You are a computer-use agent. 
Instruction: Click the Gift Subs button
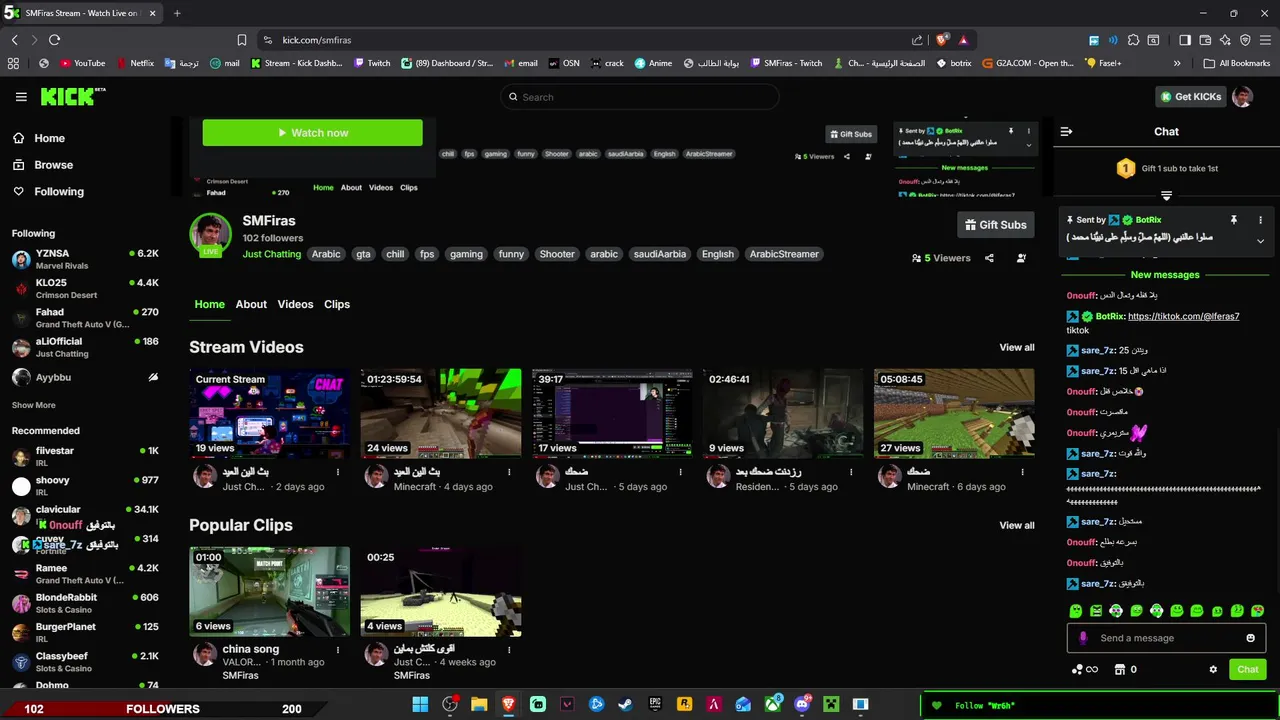pos(995,225)
